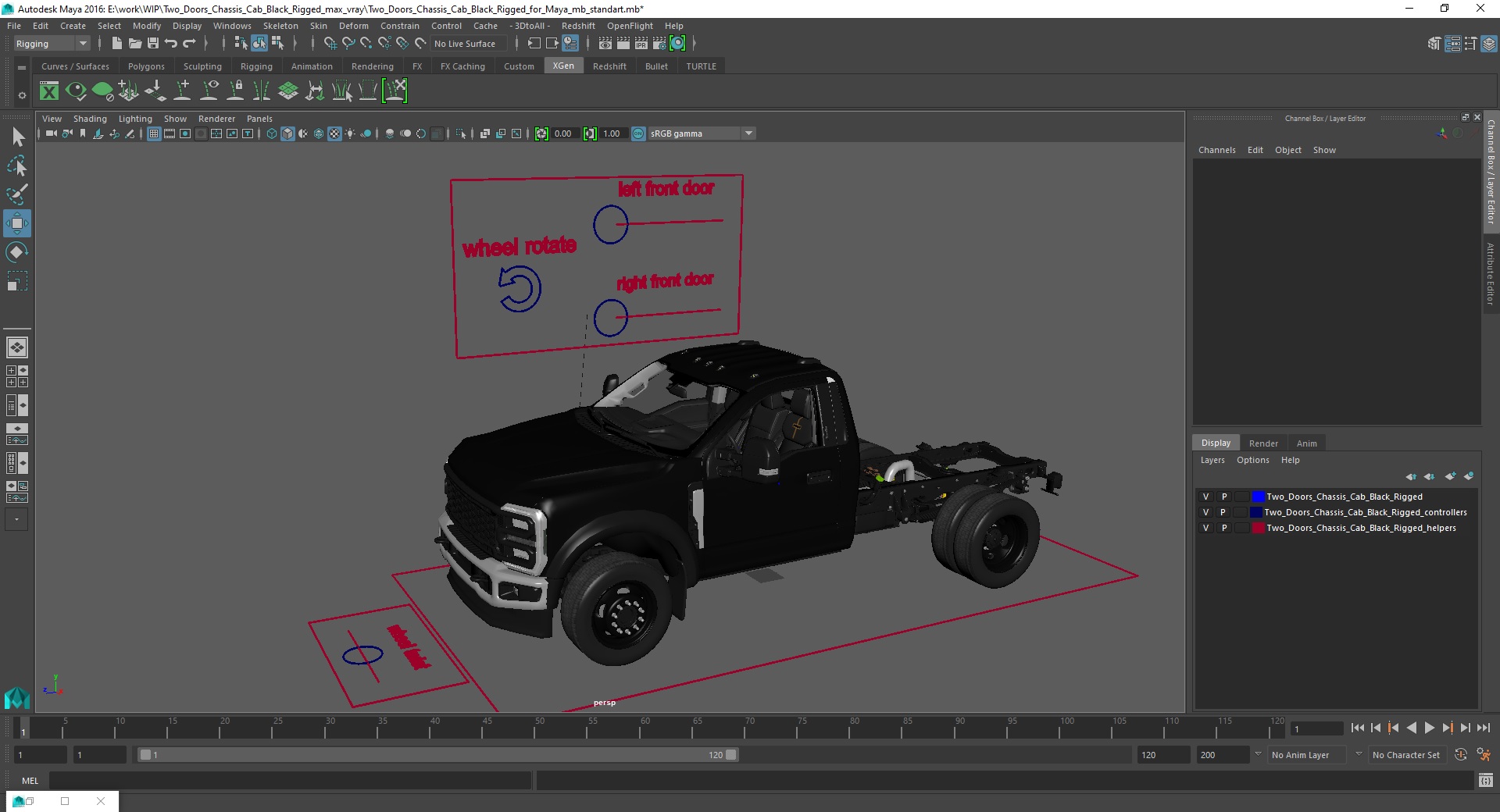Open the File menu
The width and height of the screenshot is (1500, 812).
14,26
